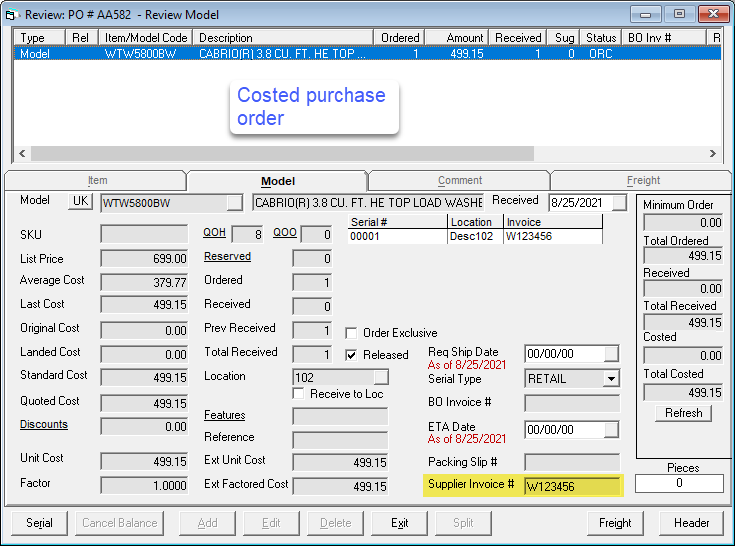735x546 pixels.
Task: Click the horizontal scrollbar left arrow
Action: 22,154
